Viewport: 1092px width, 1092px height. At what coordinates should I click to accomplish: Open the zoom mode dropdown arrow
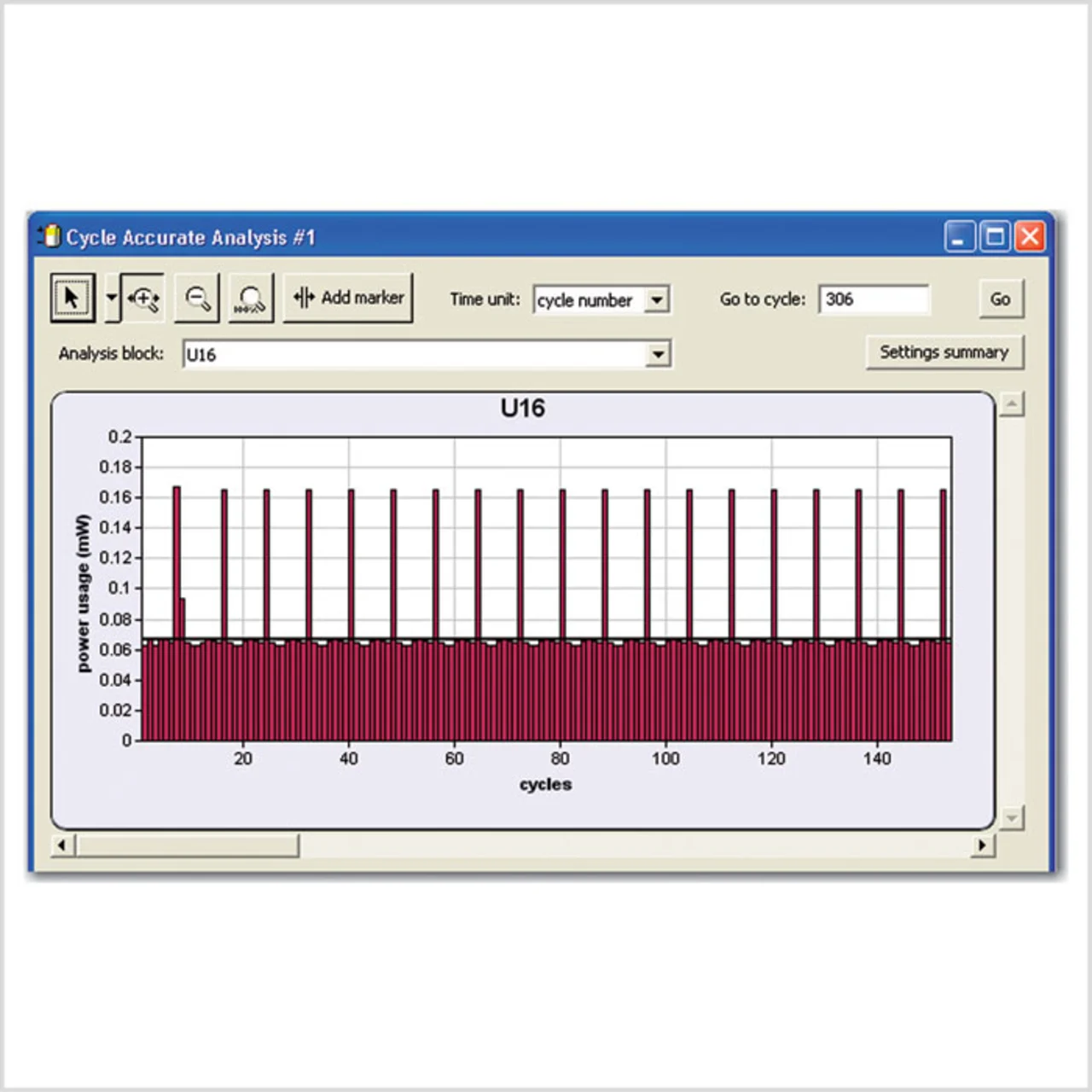coord(112,299)
